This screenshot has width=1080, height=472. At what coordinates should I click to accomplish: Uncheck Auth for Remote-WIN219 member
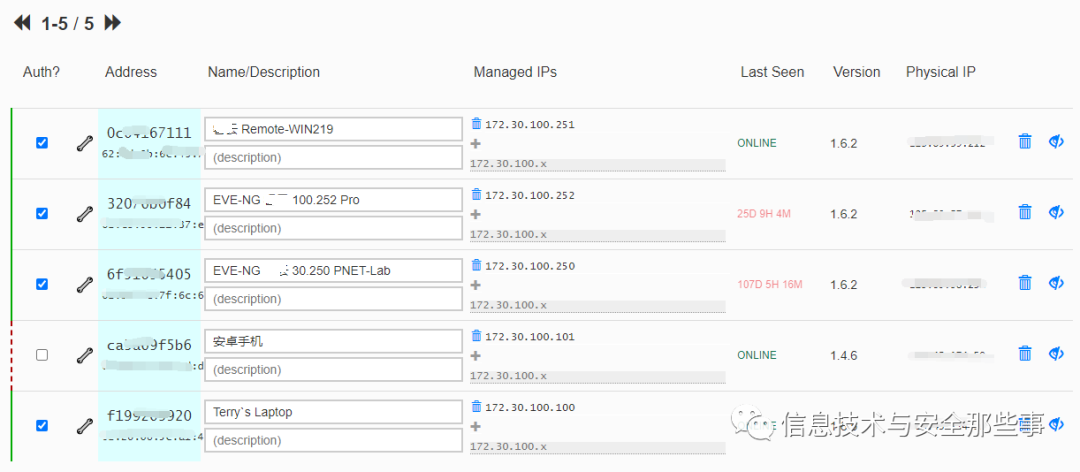[x=42, y=143]
